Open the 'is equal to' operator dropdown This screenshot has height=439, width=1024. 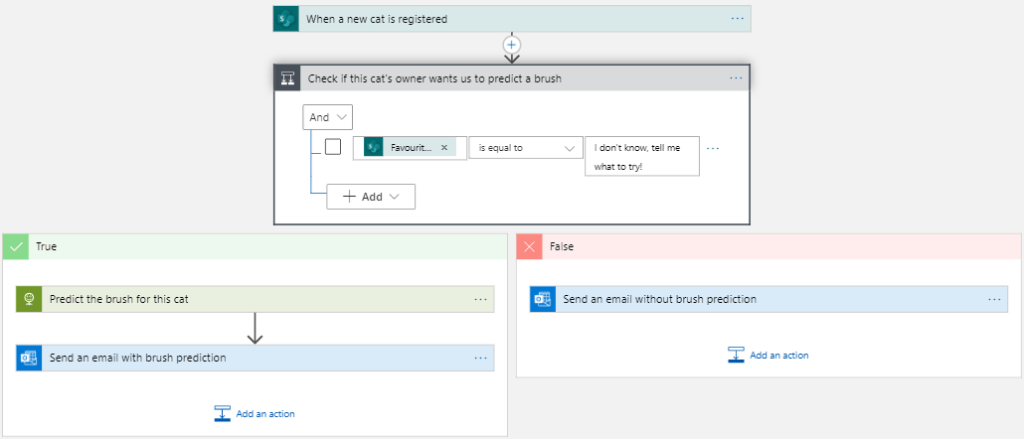(x=526, y=148)
